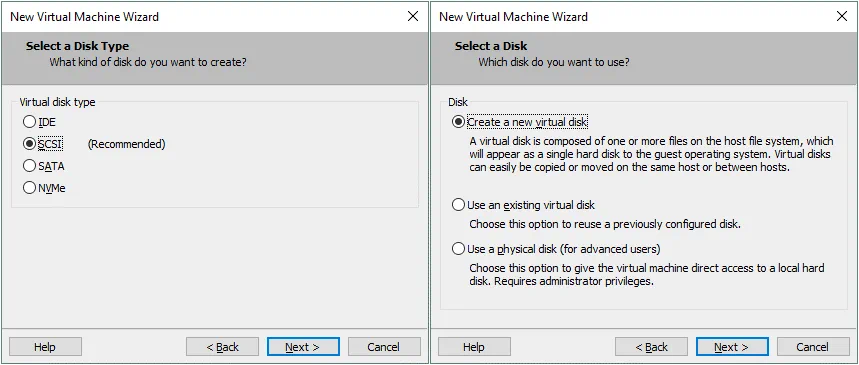The image size is (859, 365).
Task: Close the Which disk to use wizard window
Action: tap(842, 16)
